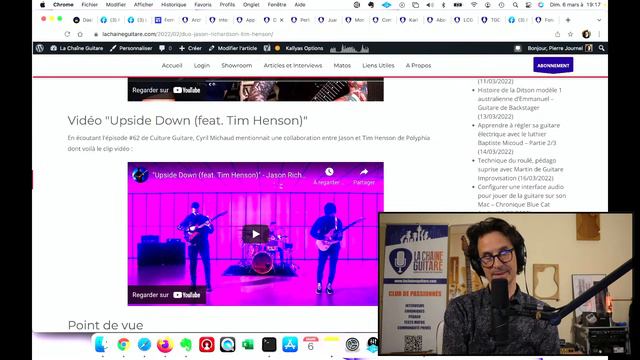The width and height of the screenshot is (640, 360).
Task: Open the Onglet menu
Action: [251, 5]
